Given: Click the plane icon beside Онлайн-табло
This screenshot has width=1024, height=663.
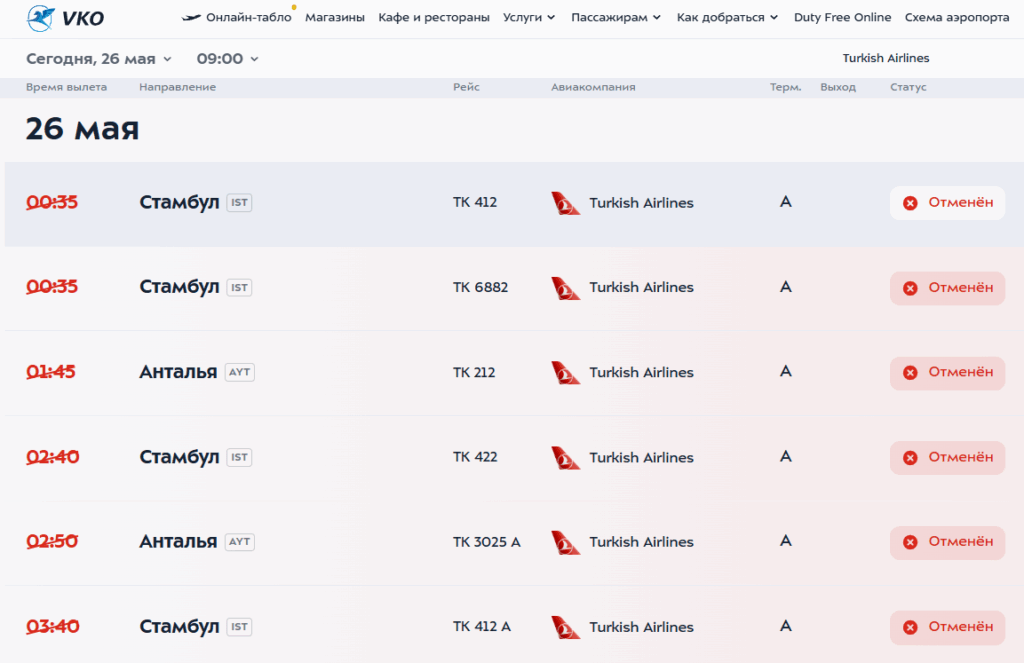Looking at the screenshot, I should (x=191, y=18).
